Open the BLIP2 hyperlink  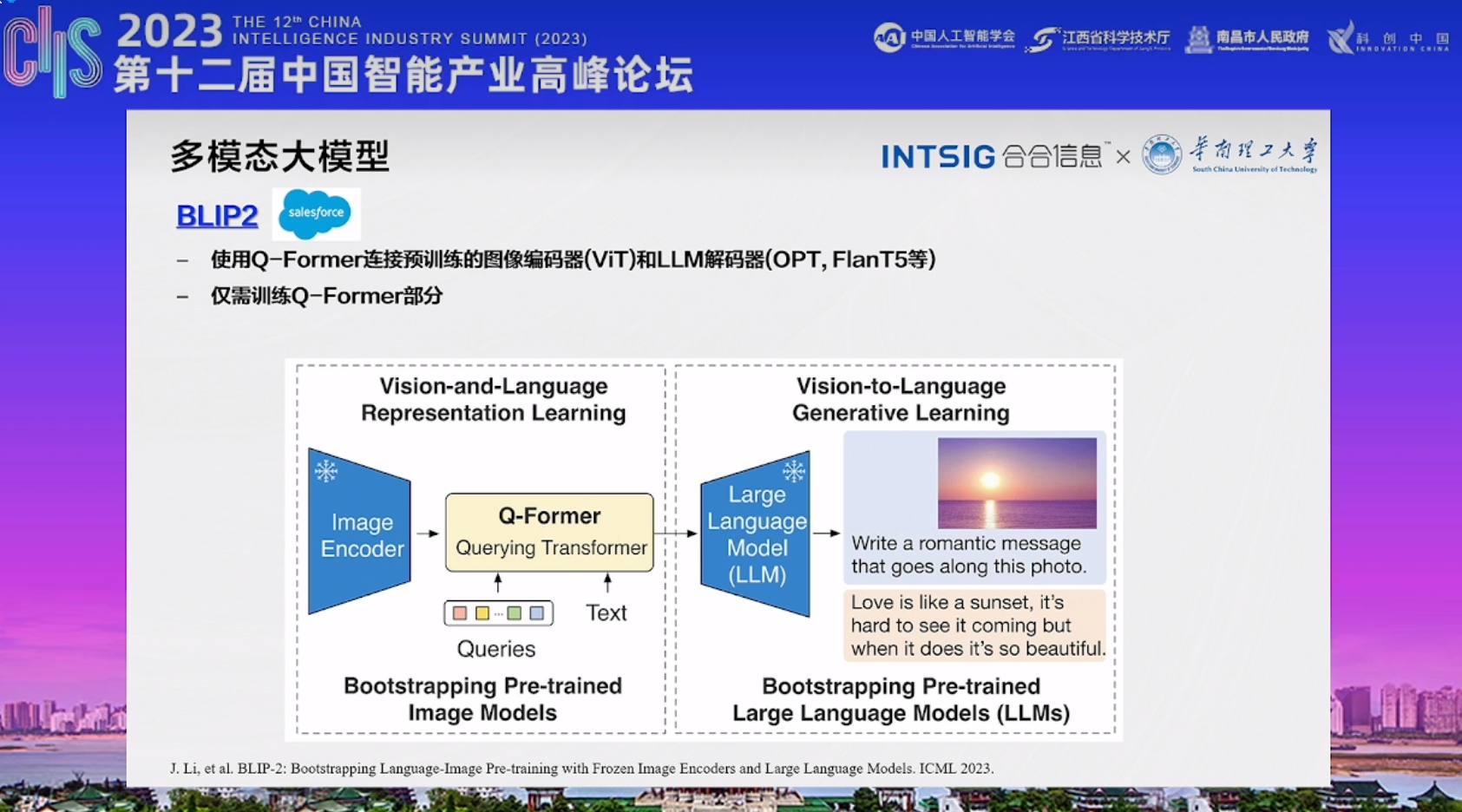[x=217, y=215]
